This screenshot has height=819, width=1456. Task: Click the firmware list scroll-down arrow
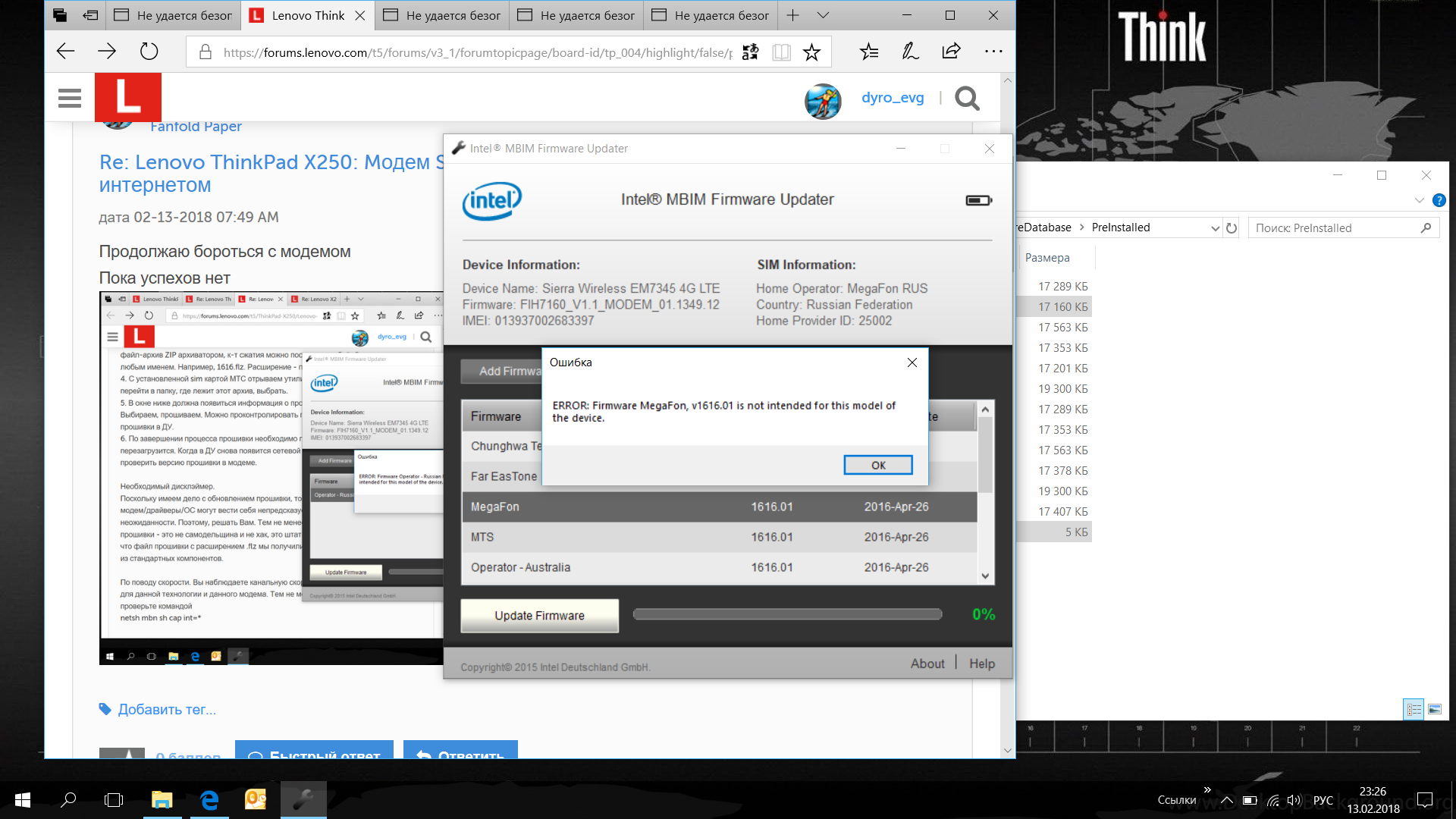[x=985, y=576]
